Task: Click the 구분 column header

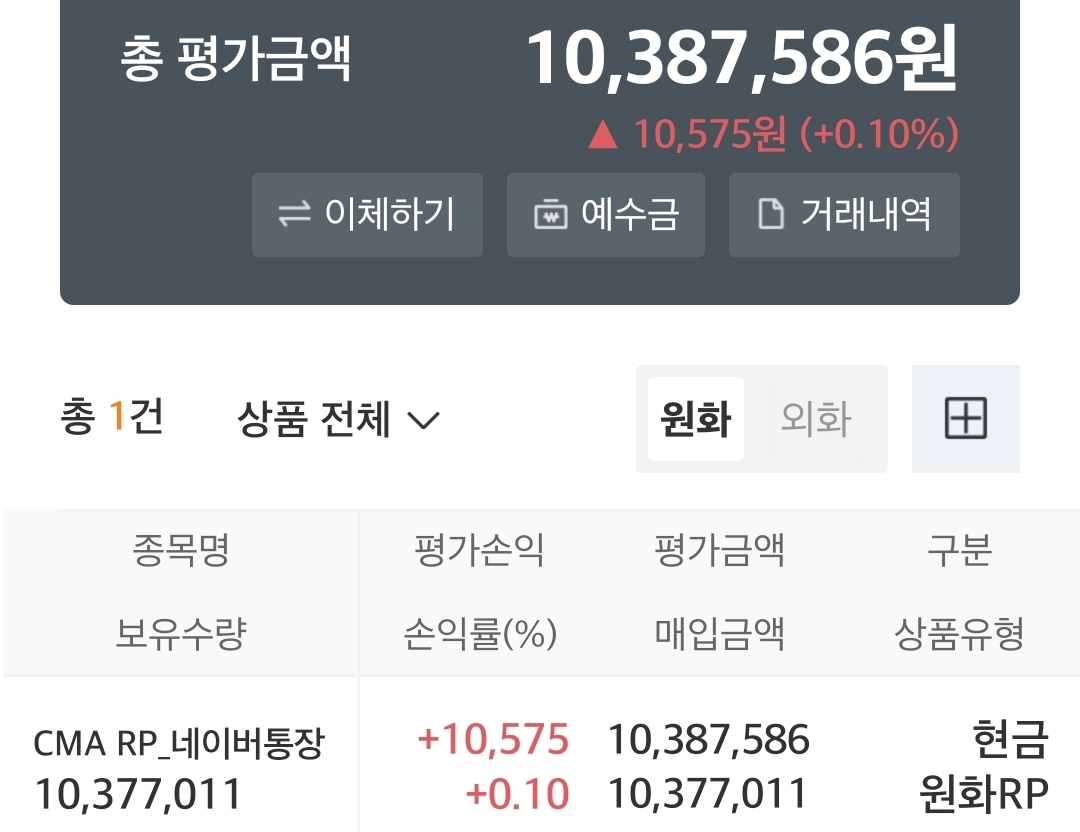Action: pyautogui.click(x=959, y=550)
